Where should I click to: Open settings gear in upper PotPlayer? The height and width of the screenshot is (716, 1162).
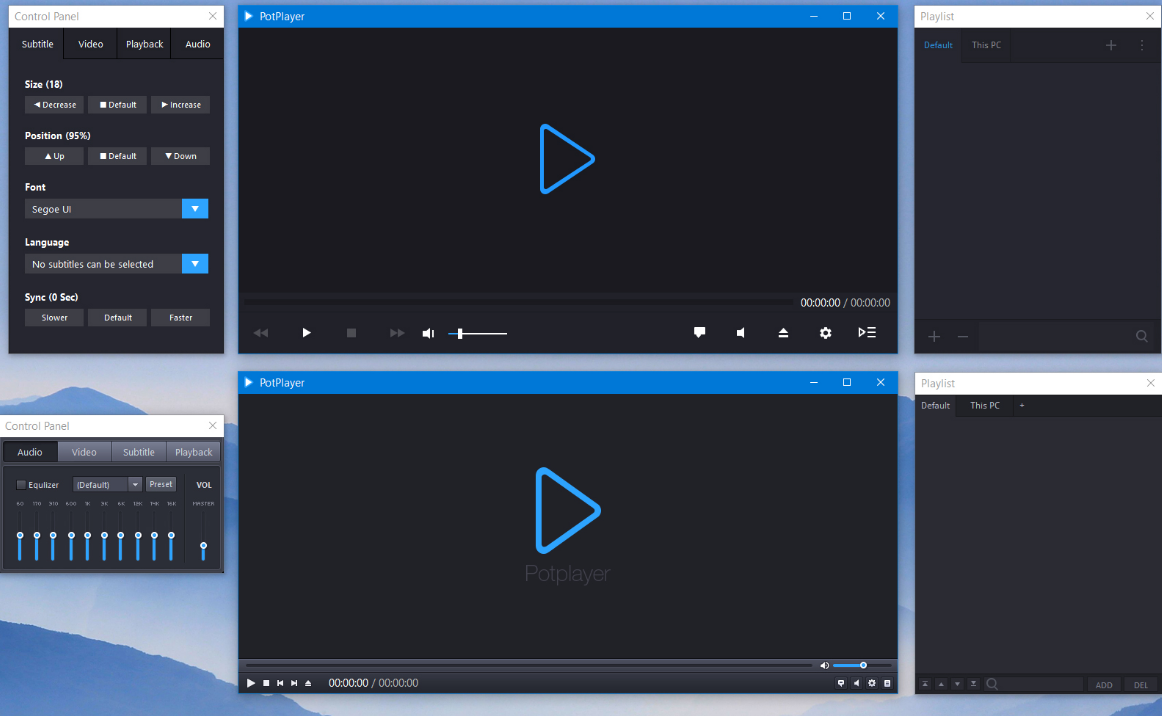[826, 333]
